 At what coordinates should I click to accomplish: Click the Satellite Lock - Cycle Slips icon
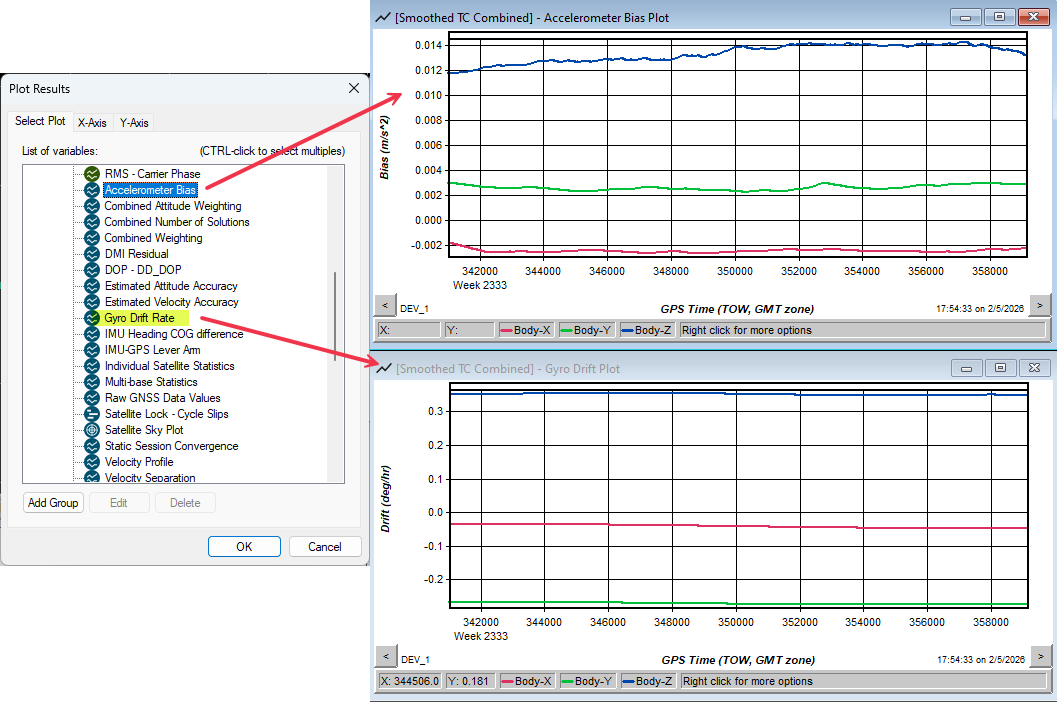92,414
